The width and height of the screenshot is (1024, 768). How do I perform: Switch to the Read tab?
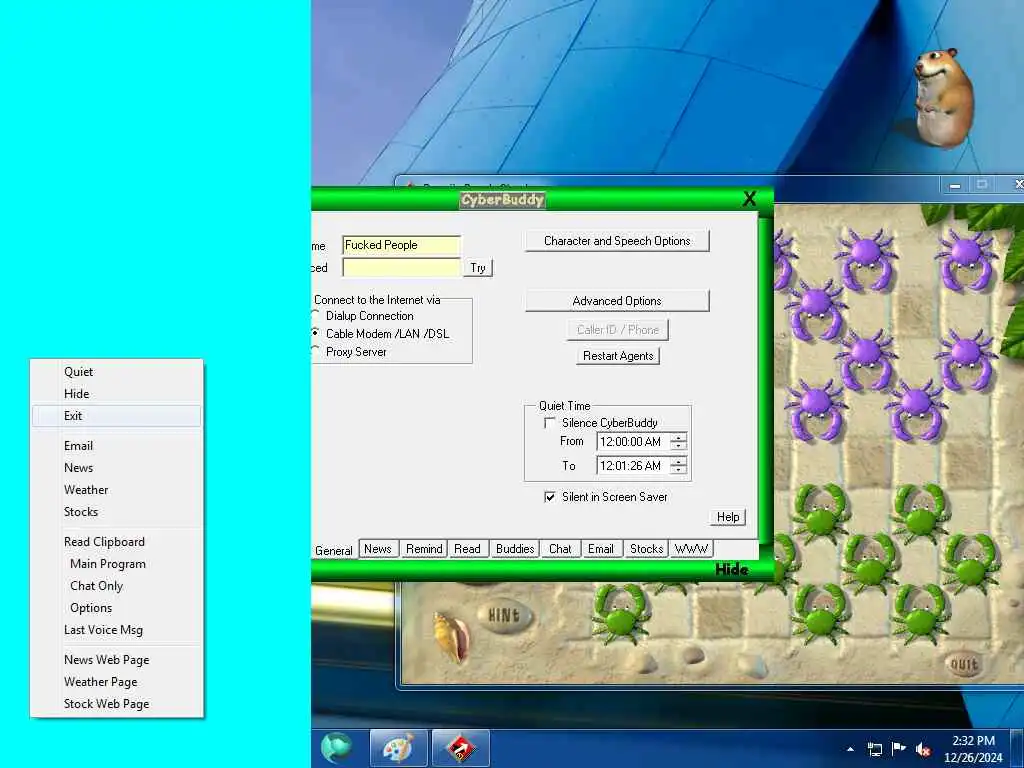468,549
